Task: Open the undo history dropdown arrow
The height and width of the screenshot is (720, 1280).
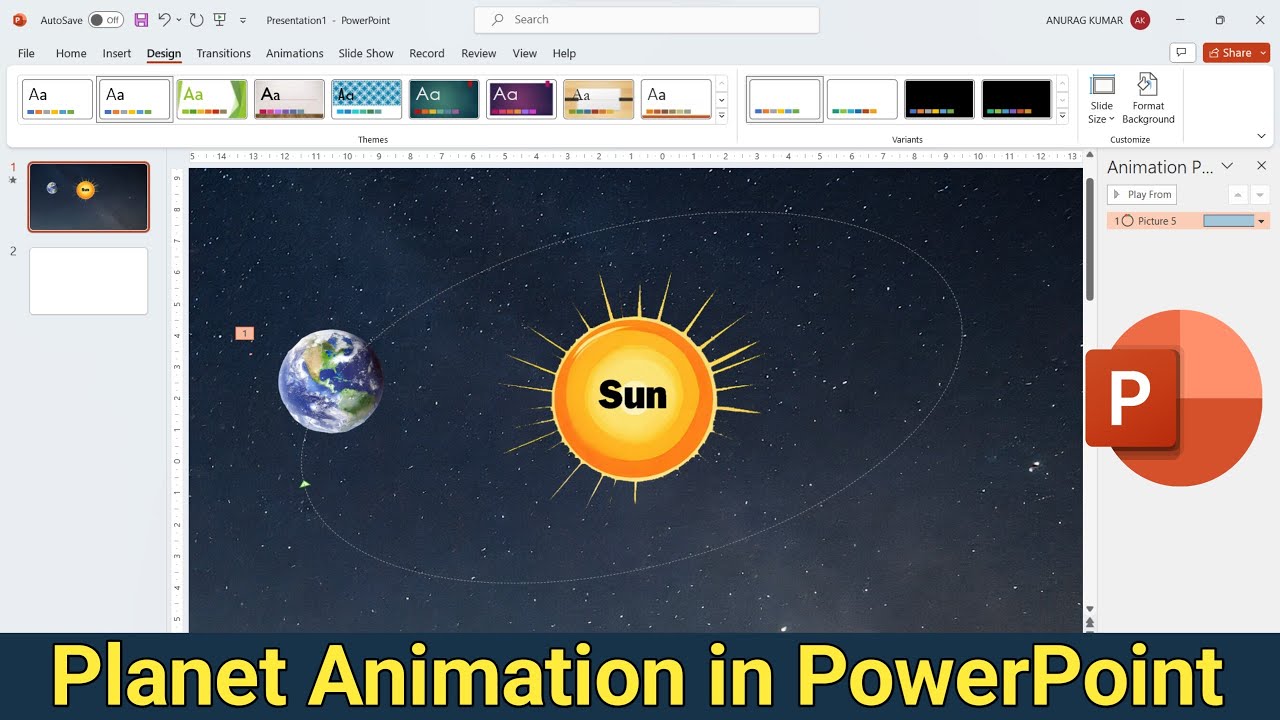Action: [x=179, y=20]
